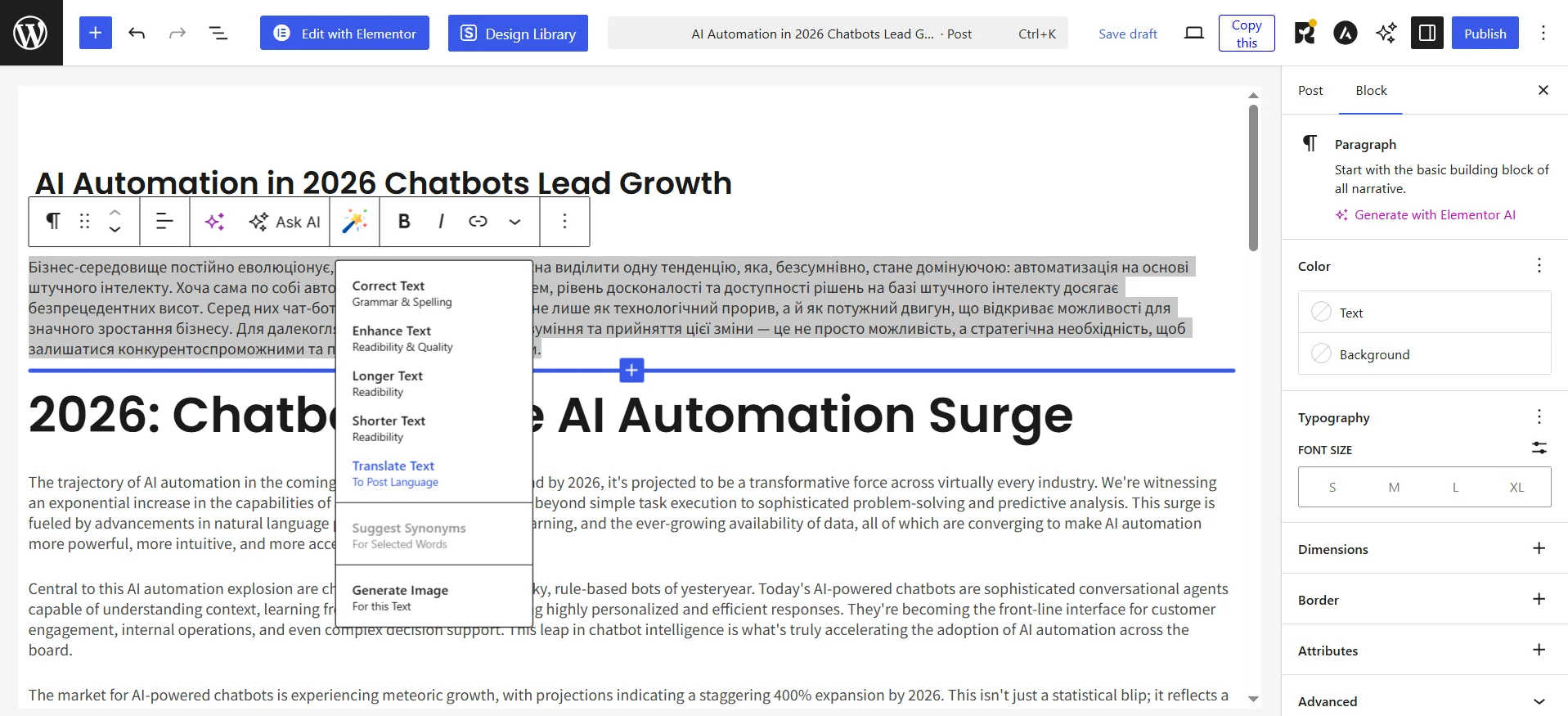Expand the Attributes section
The width and height of the screenshot is (1568, 716).
(1424, 650)
